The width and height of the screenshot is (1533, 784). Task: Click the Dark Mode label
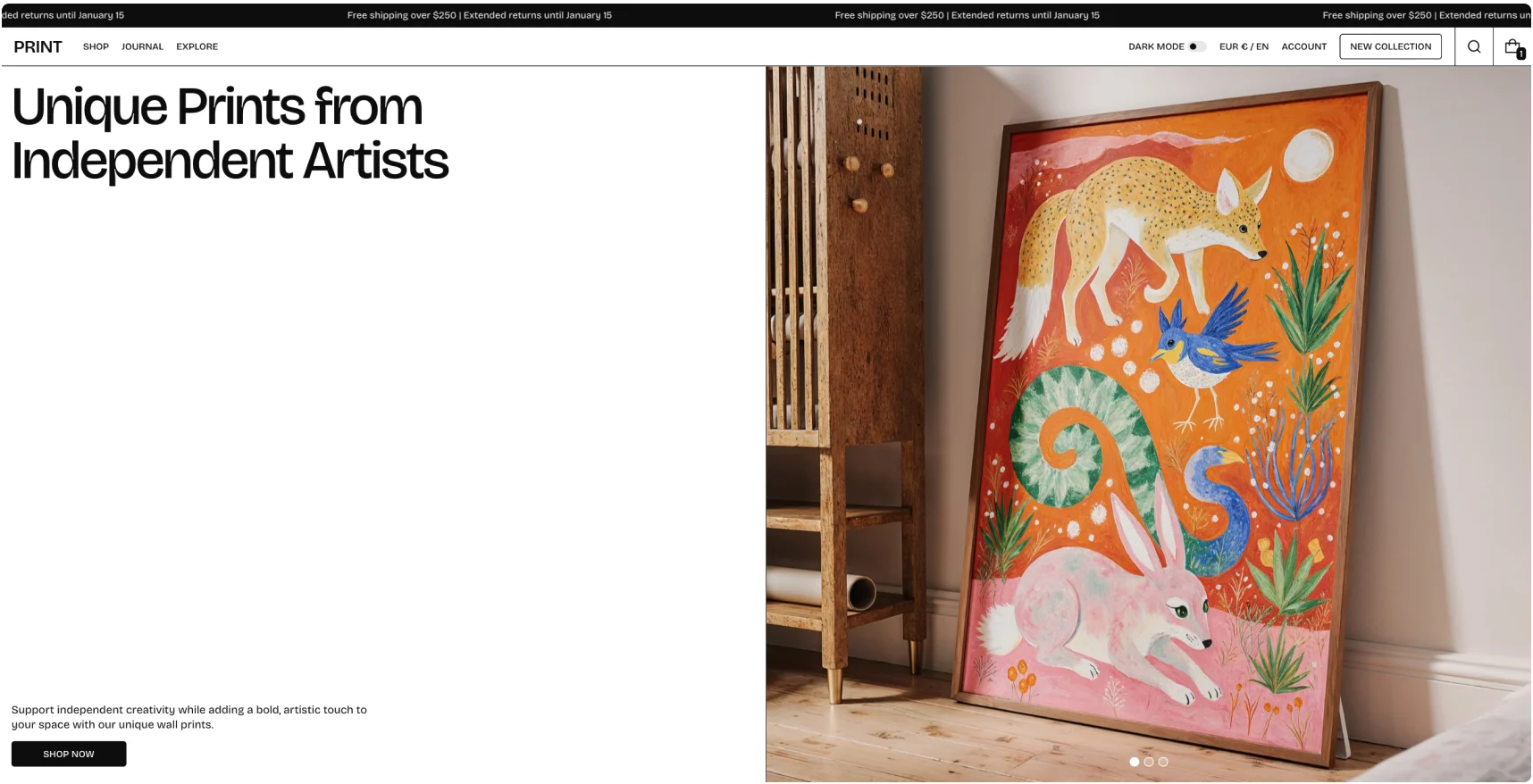[1156, 46]
